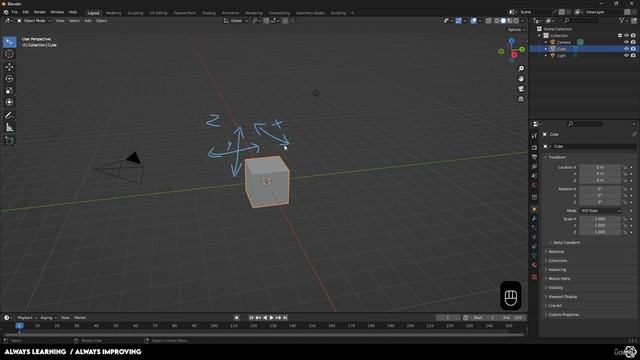Click red X axis on navigation gizmo
Viewport: 640px width, 360px height.
click(x=514, y=55)
